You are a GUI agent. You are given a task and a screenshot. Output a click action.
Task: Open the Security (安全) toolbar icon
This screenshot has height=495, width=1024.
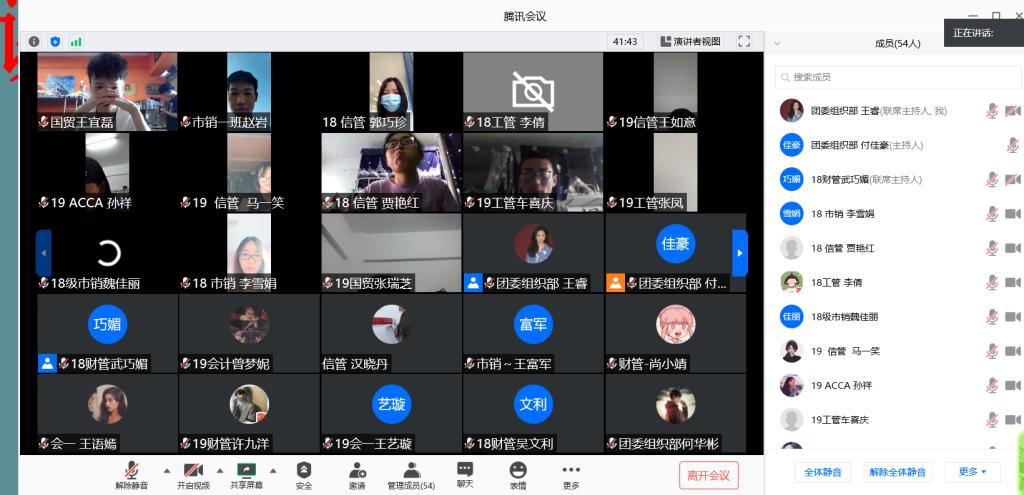(x=304, y=475)
